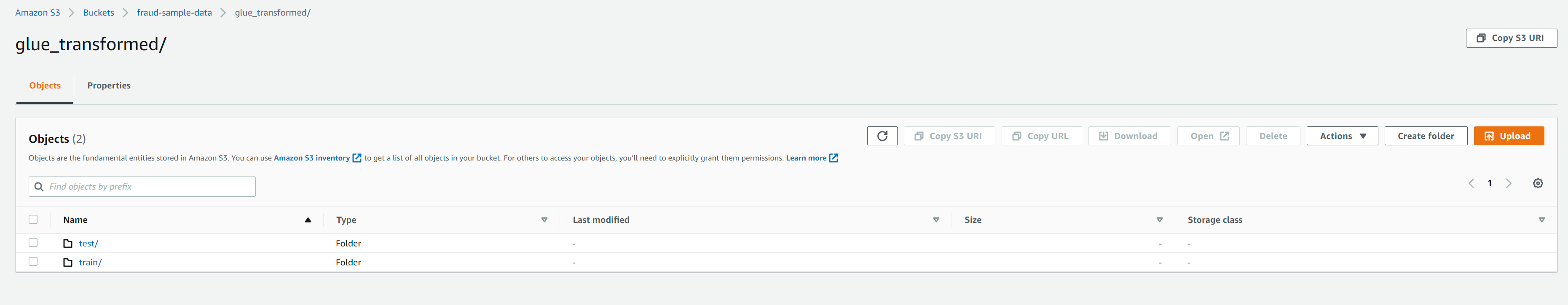
Task: Open the table settings gear icon
Action: coord(1538,183)
